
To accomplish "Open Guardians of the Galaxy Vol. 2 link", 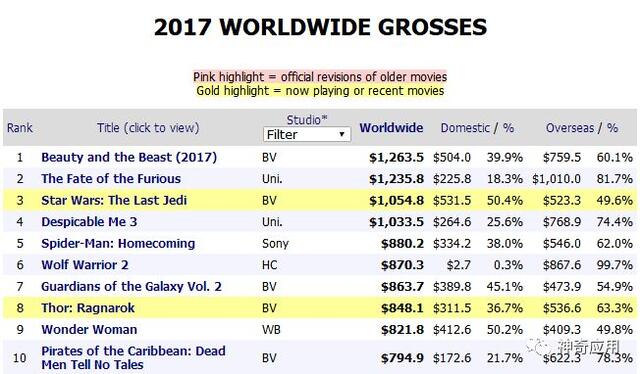I will pos(131,287).
